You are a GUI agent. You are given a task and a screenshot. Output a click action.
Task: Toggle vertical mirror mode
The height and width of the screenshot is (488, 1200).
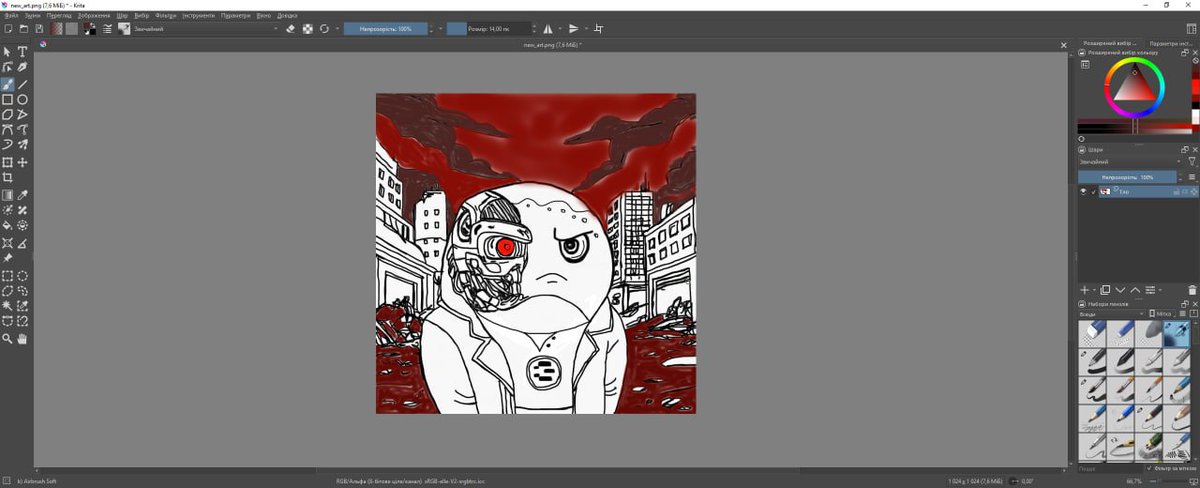point(573,29)
